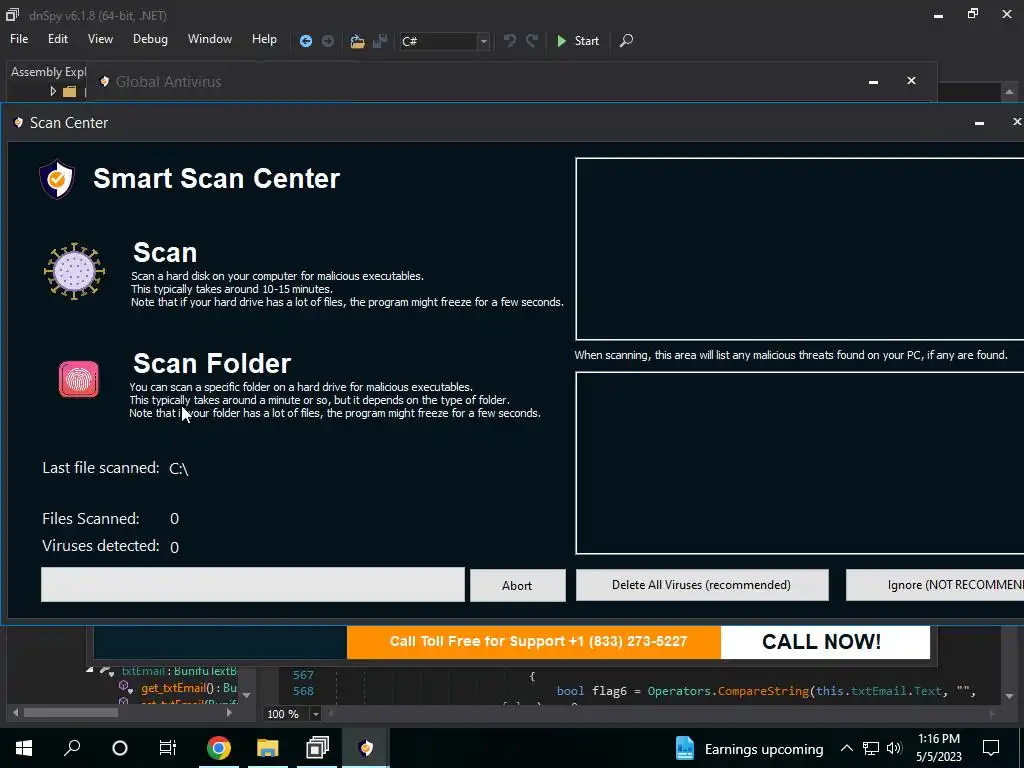Open the Edit menu
1024x768 pixels.
[57, 39]
